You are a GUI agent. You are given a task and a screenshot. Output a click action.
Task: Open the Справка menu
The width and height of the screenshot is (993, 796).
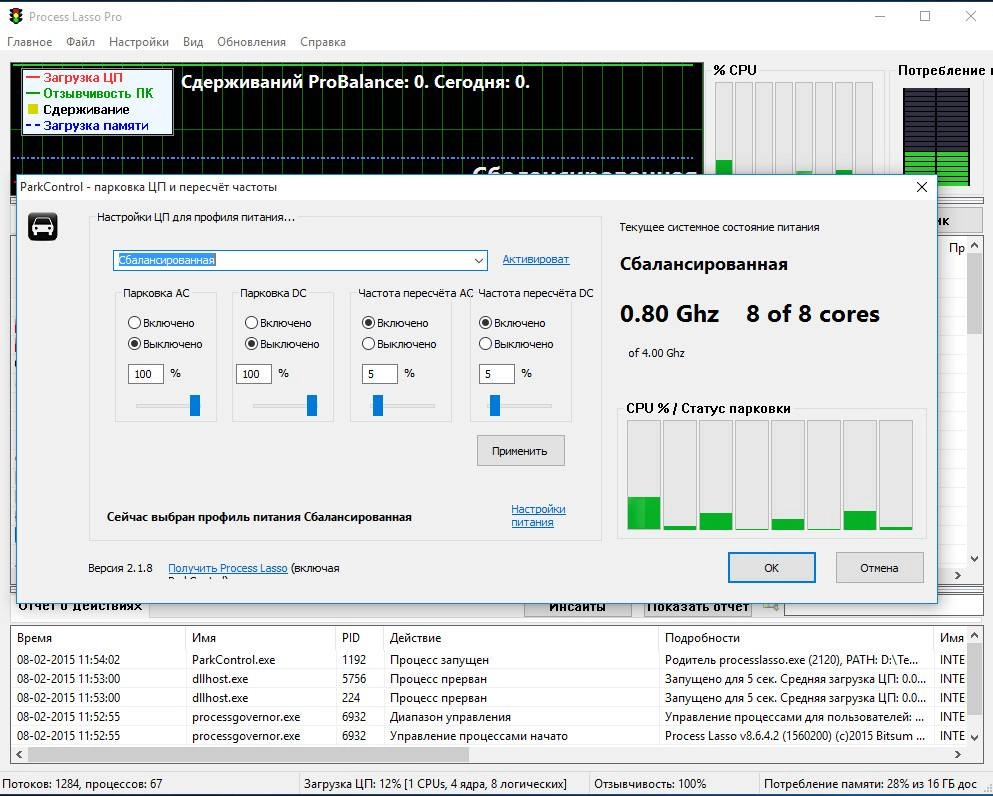tap(323, 42)
